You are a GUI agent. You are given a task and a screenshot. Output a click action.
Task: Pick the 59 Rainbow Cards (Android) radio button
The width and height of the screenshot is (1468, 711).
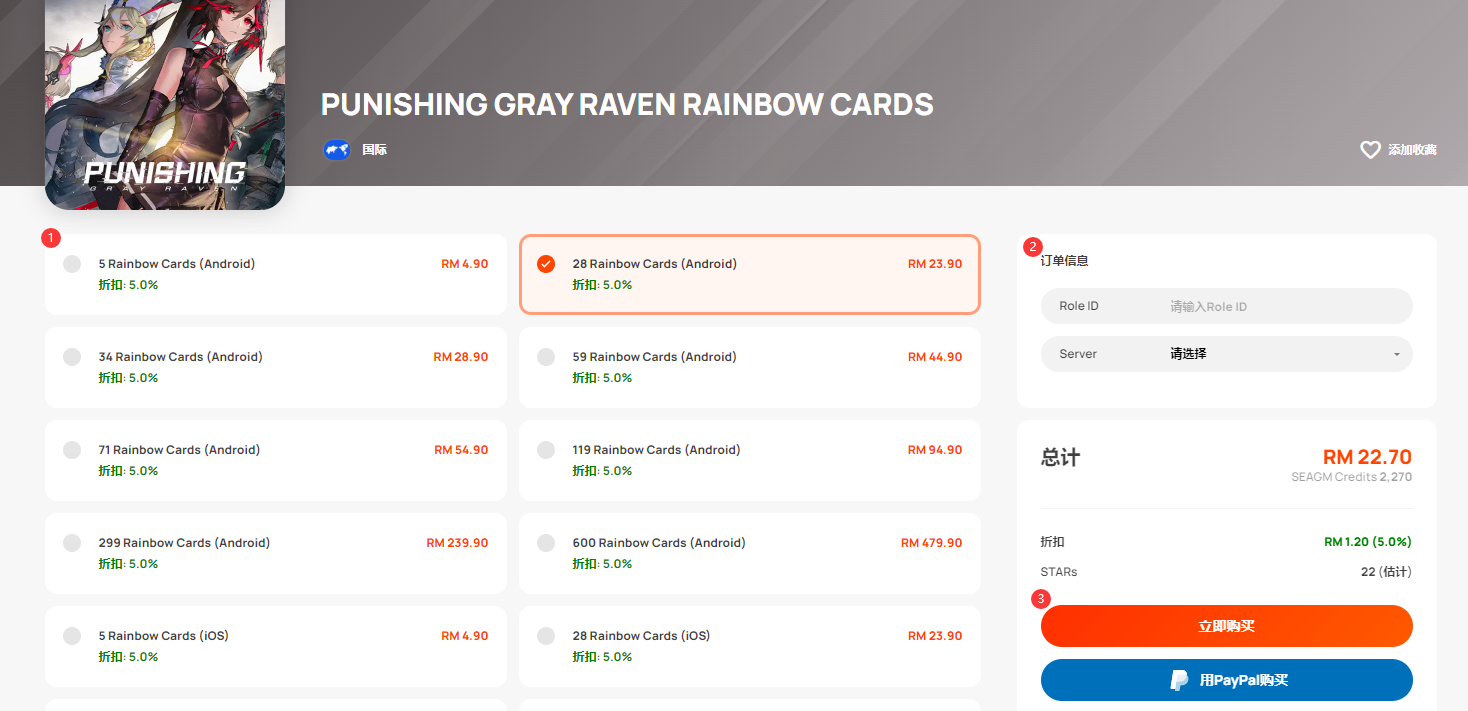pos(546,357)
